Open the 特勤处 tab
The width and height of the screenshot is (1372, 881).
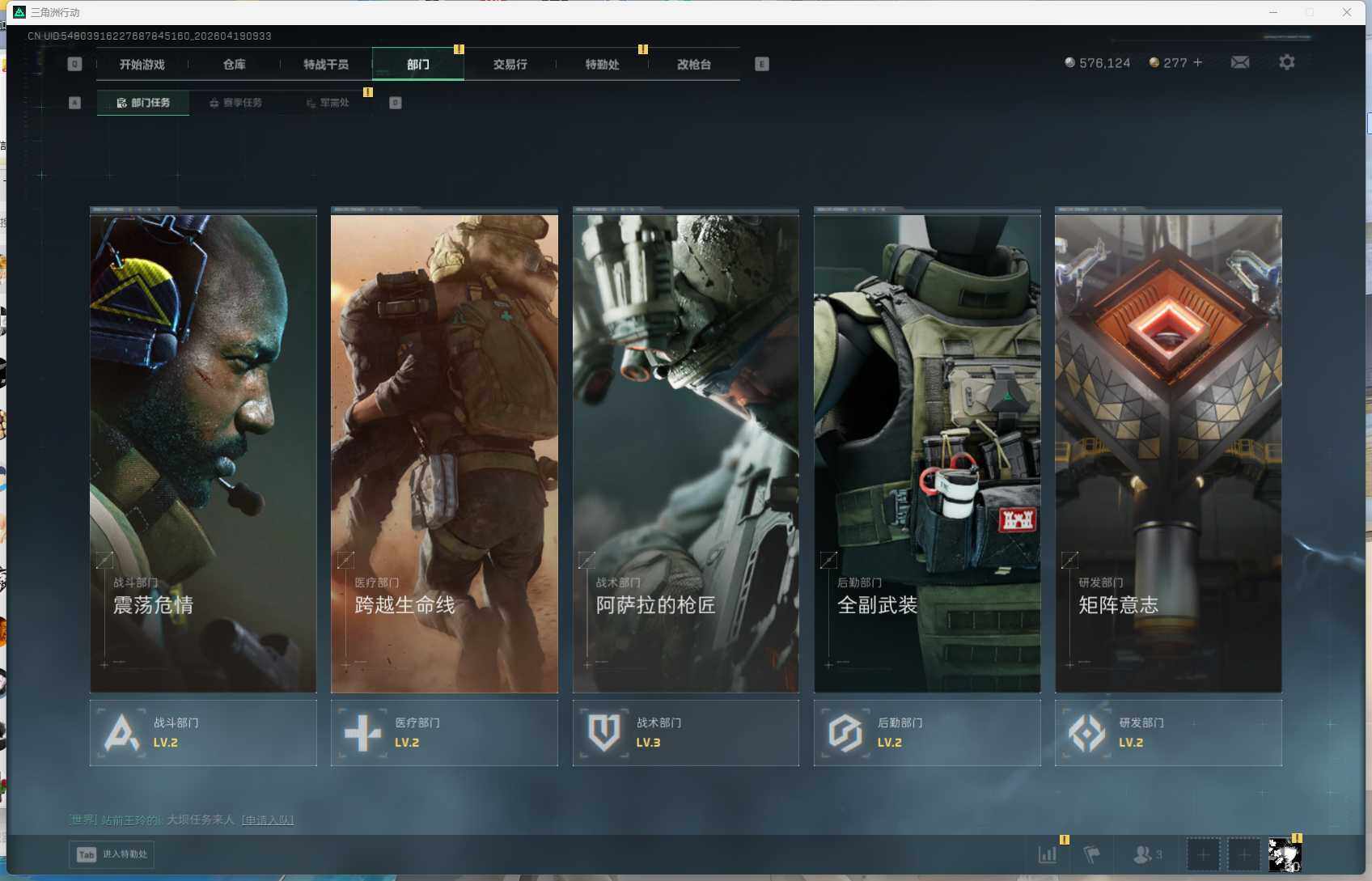[602, 64]
